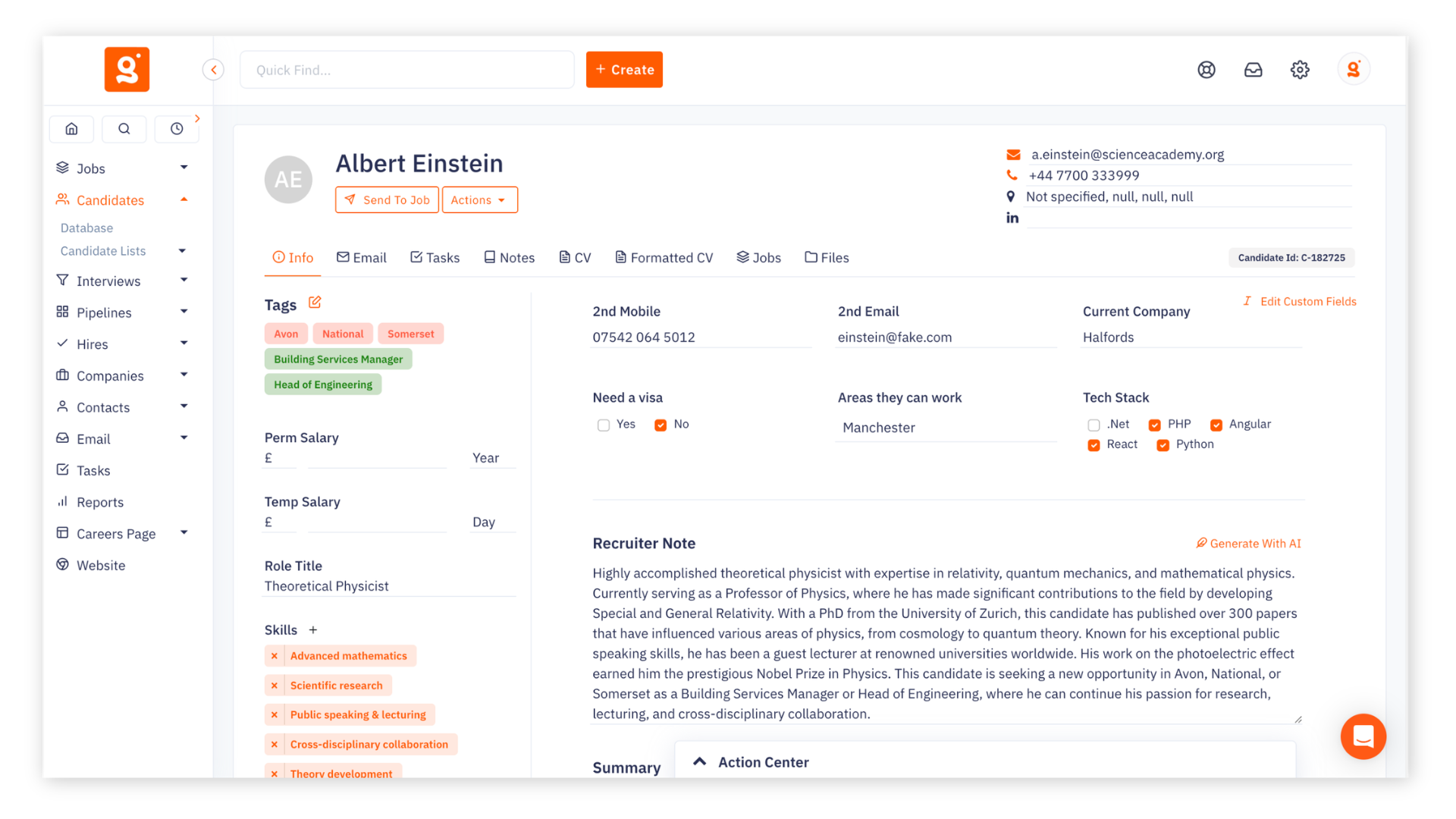Click the orange logo in the sidebar
Screen dimensions: 1456x819
click(x=127, y=69)
